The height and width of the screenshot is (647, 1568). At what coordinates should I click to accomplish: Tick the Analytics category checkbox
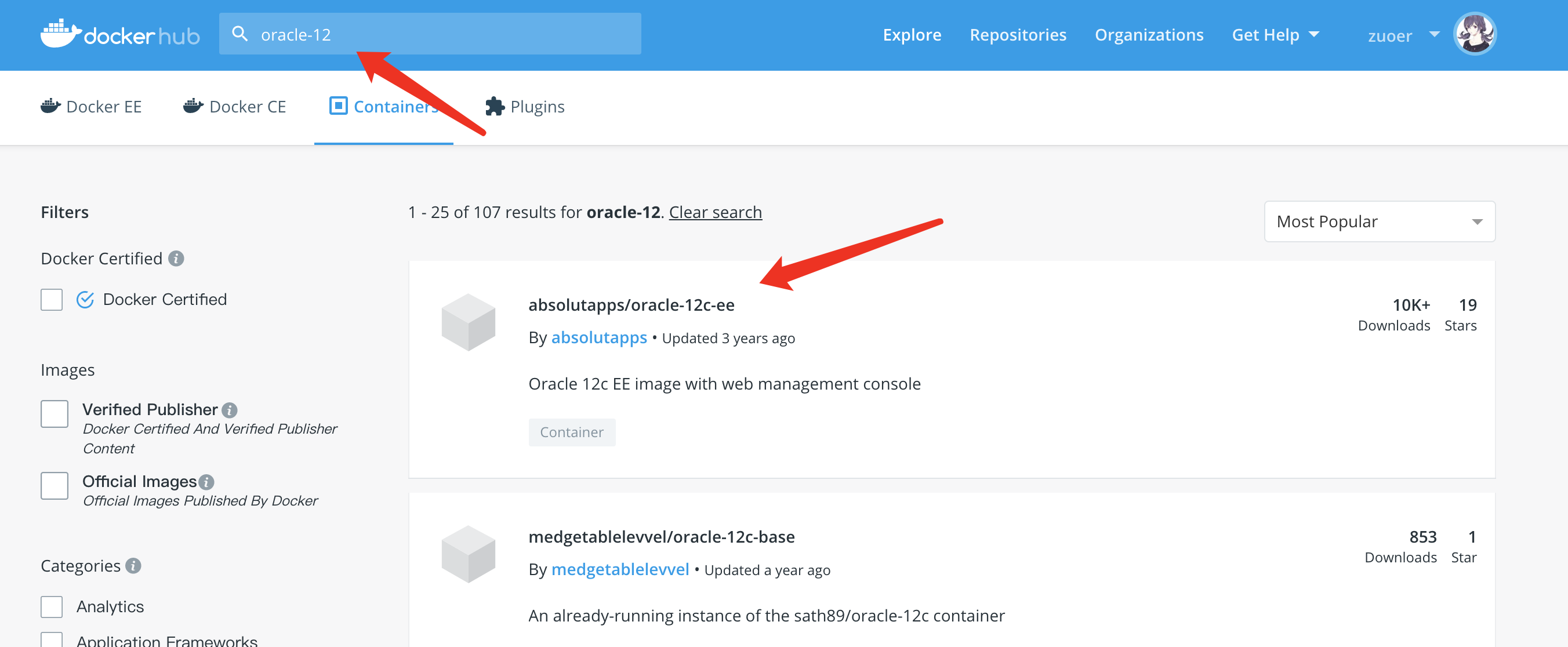click(52, 607)
